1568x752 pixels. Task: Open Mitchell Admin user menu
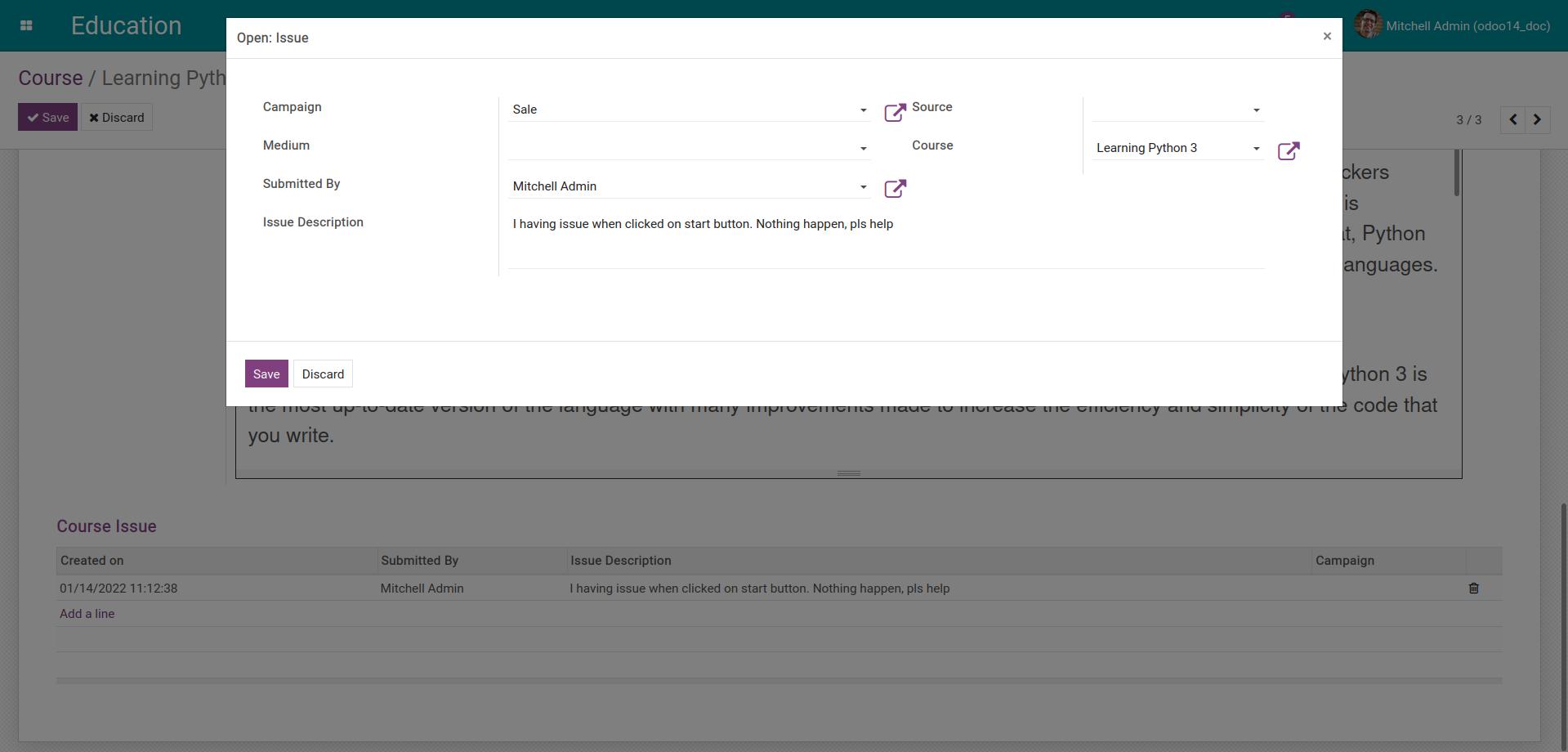click(x=1452, y=26)
